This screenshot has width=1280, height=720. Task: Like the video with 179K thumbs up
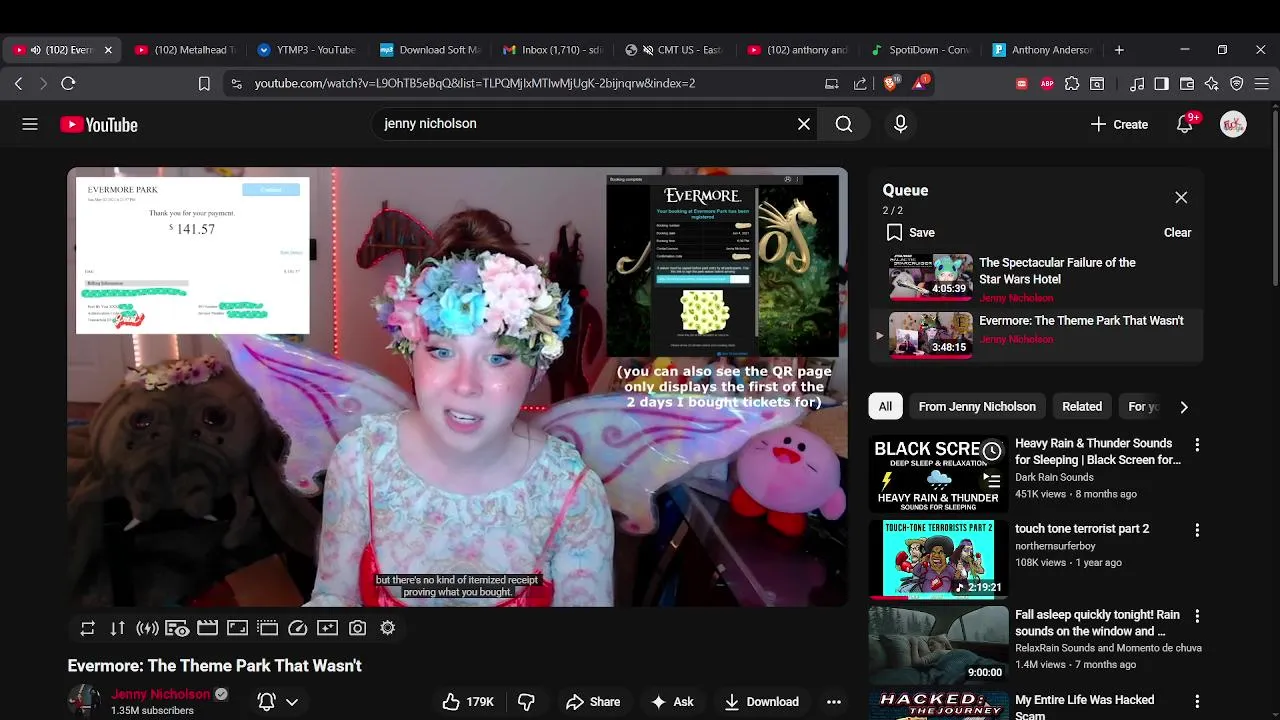[469, 702]
